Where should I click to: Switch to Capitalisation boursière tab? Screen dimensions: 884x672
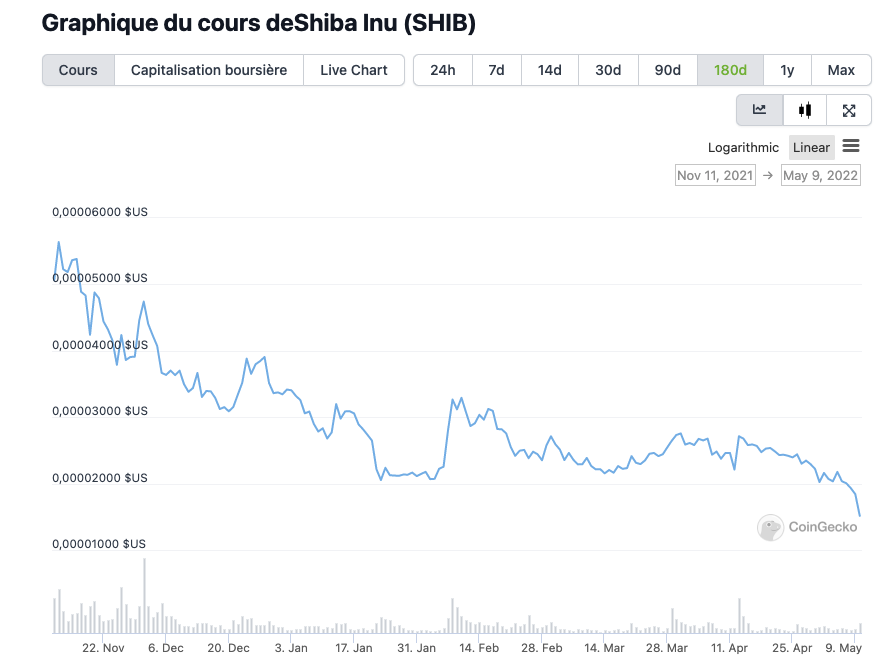[209, 70]
